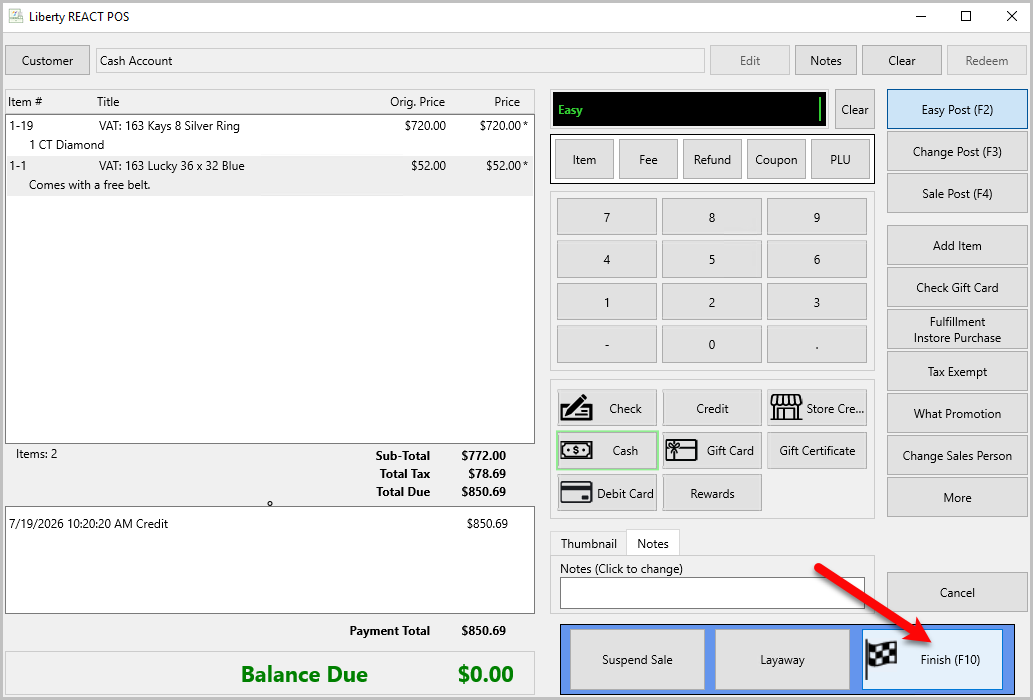Click the Price column header
Image resolution: width=1033 pixels, height=700 pixels.
click(507, 101)
